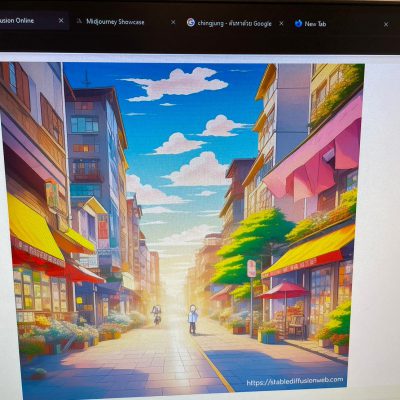Image resolution: width=400 pixels, height=400 pixels.
Task: Click the person in white on street
Action: [193, 319]
